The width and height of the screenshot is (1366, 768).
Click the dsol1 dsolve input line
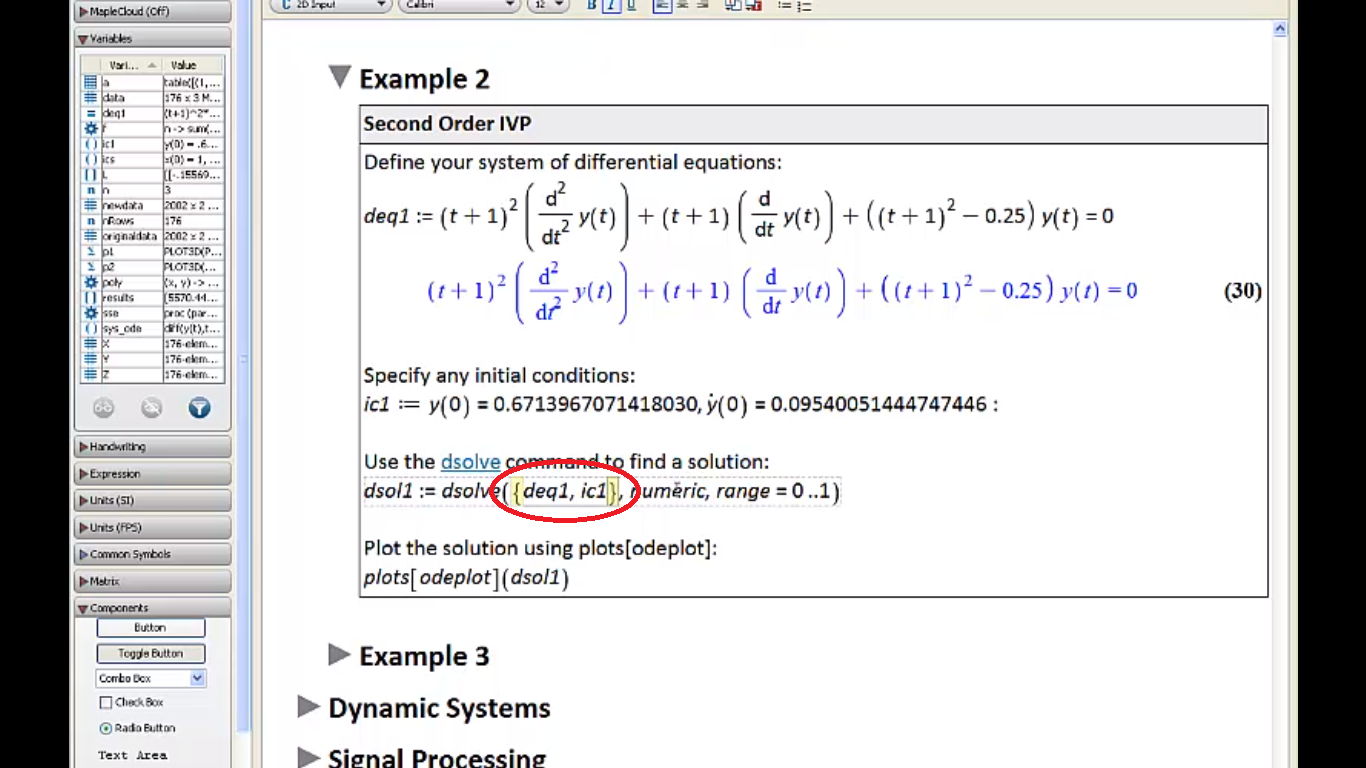(x=602, y=491)
